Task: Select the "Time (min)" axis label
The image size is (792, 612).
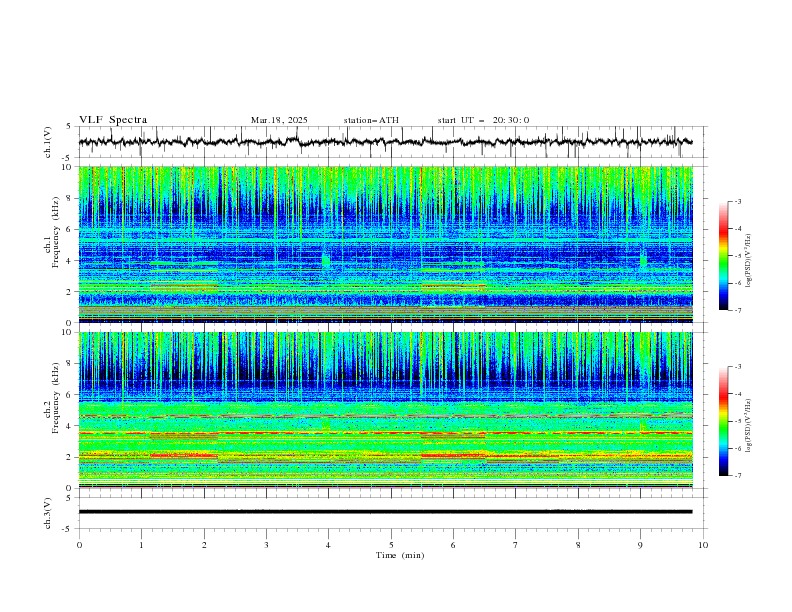Action: 400,555
